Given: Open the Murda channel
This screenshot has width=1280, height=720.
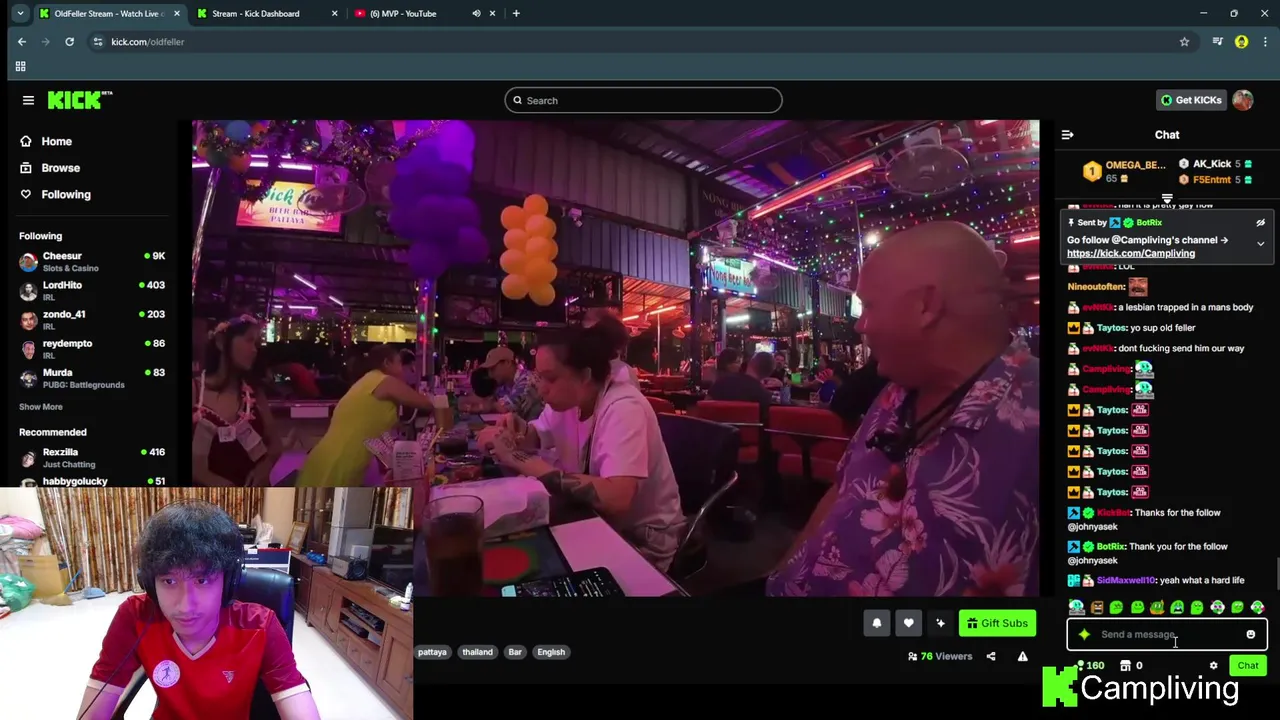Looking at the screenshot, I should click(92, 377).
